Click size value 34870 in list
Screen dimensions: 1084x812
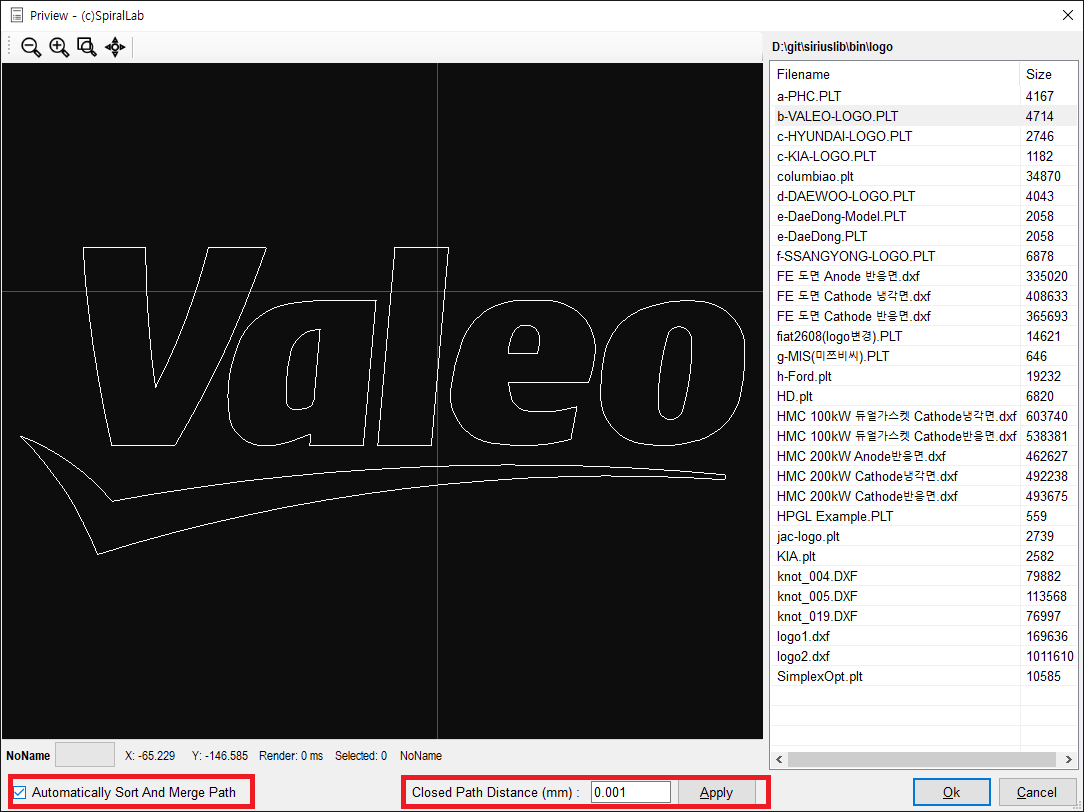coord(1043,176)
